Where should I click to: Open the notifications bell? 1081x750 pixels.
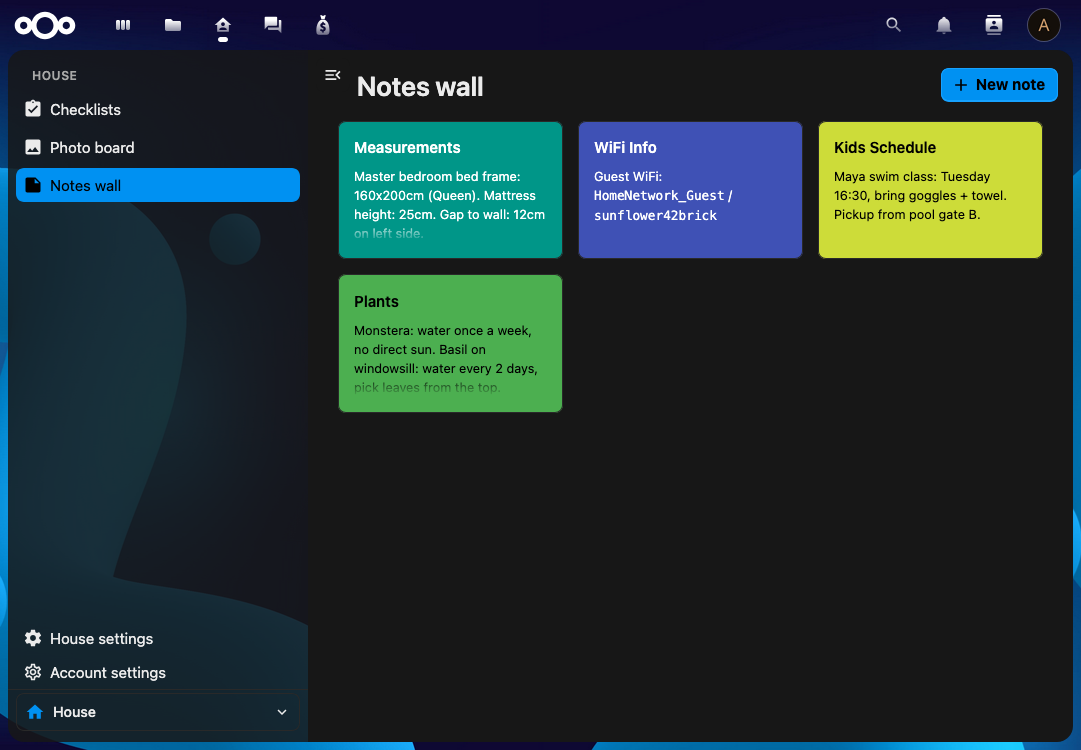click(x=943, y=25)
